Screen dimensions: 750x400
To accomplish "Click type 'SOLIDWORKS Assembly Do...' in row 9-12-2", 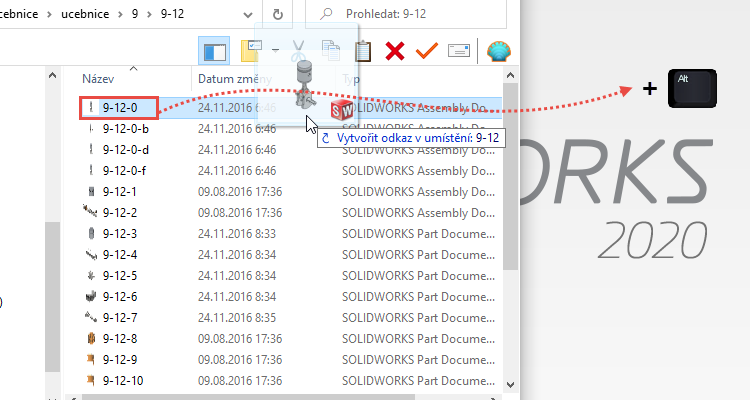I will point(419,213).
